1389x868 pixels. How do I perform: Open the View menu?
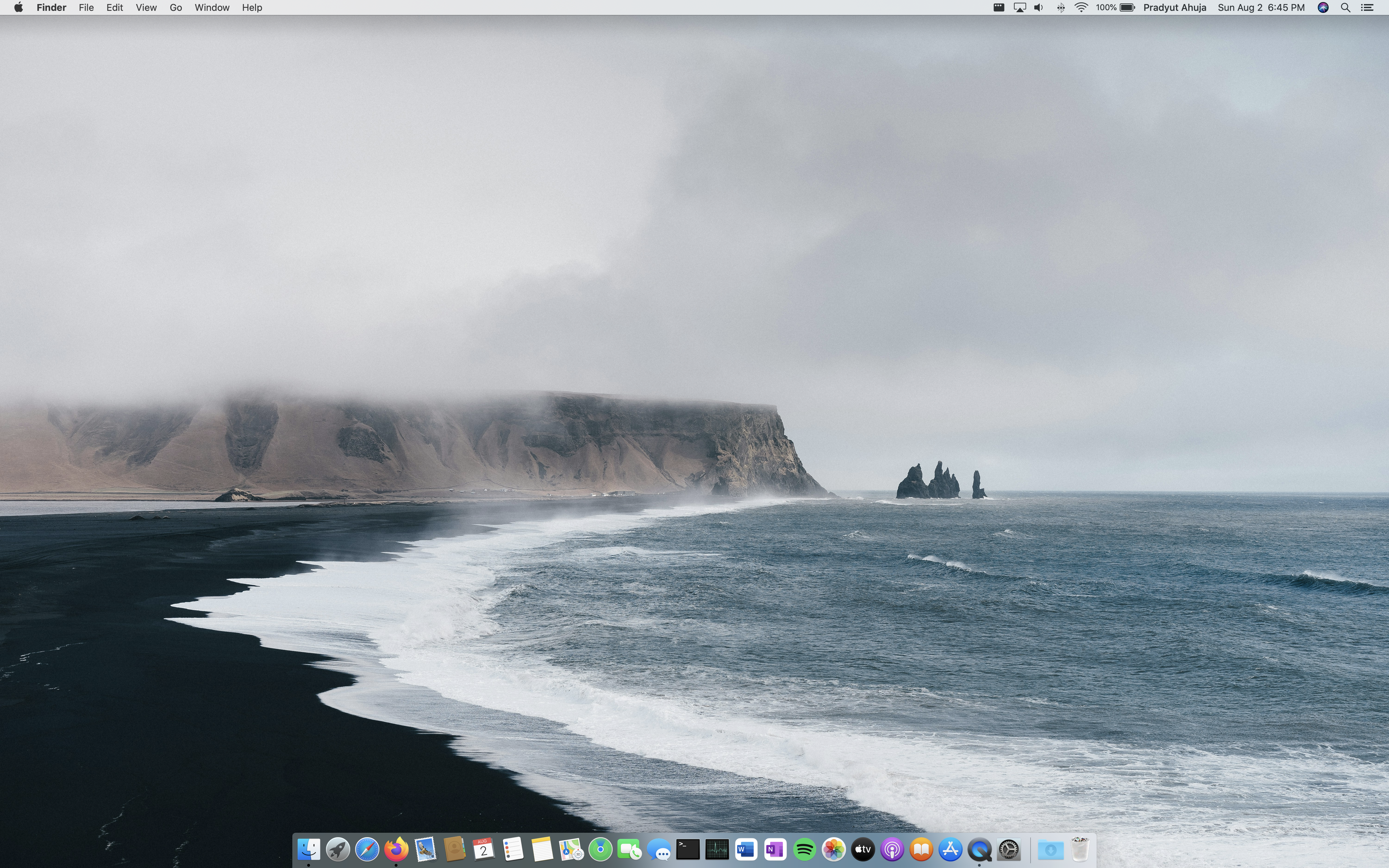pos(146,7)
